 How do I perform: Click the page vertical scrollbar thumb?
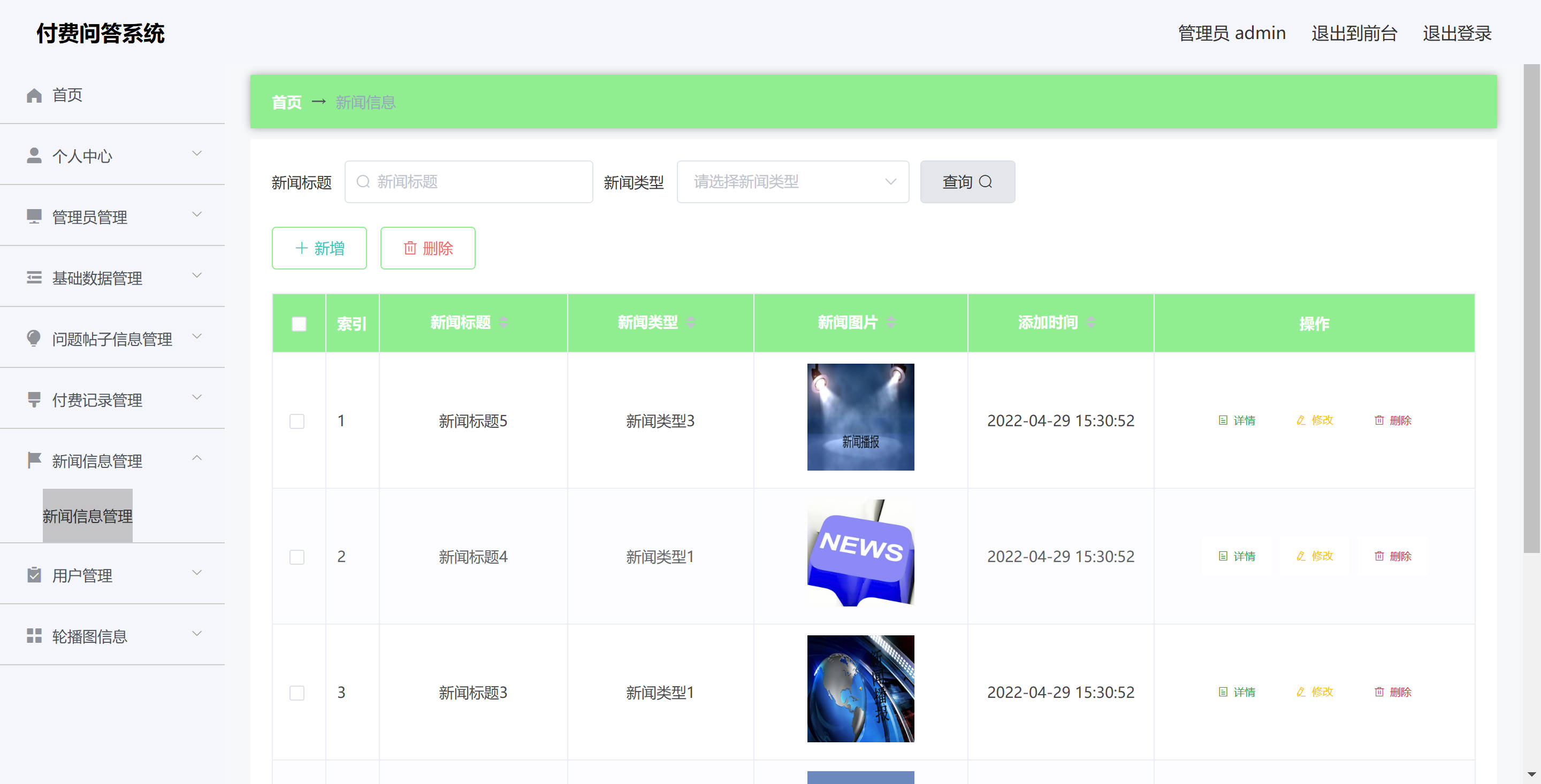click(x=1531, y=308)
